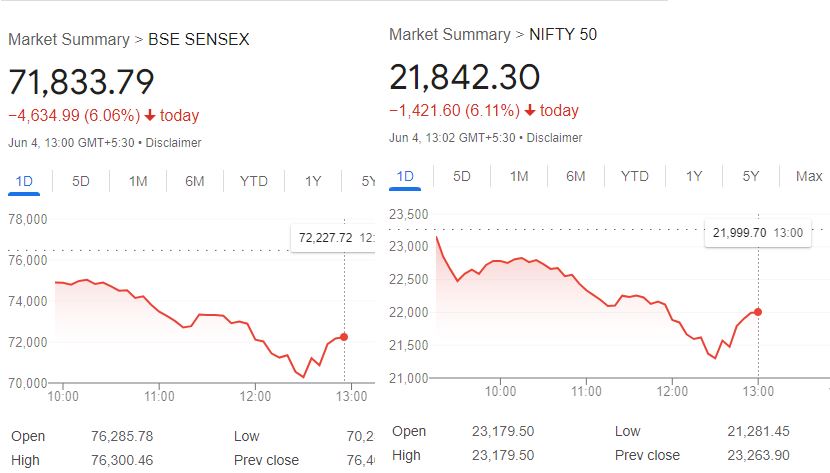Select YTD range on the SENSEX chart

pyautogui.click(x=254, y=181)
